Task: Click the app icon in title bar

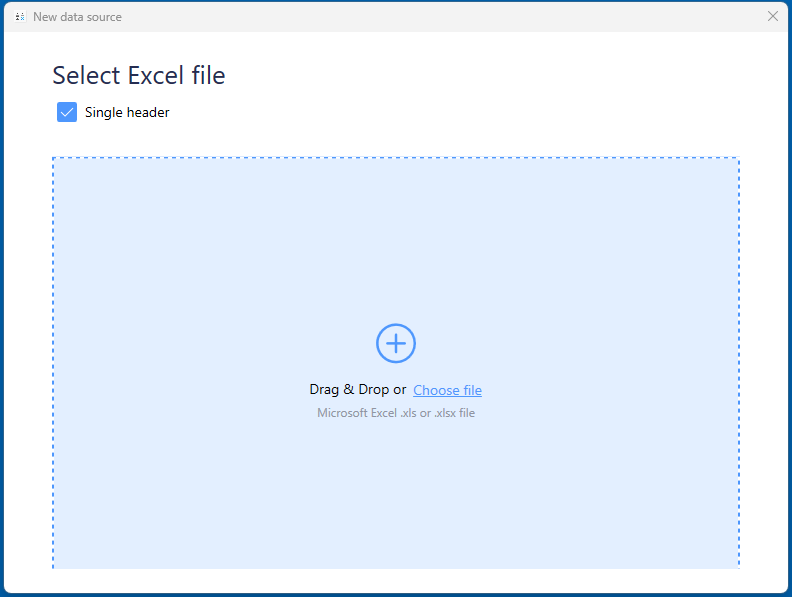Action: [20, 17]
